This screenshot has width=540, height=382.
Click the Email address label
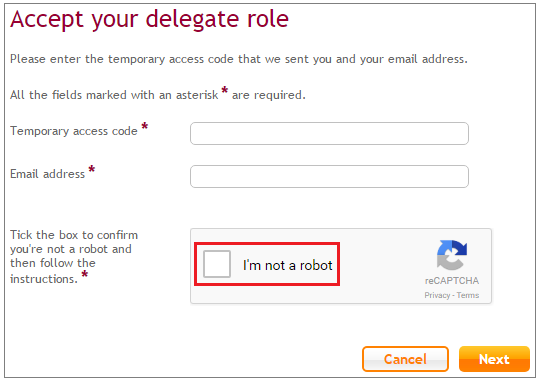48,174
